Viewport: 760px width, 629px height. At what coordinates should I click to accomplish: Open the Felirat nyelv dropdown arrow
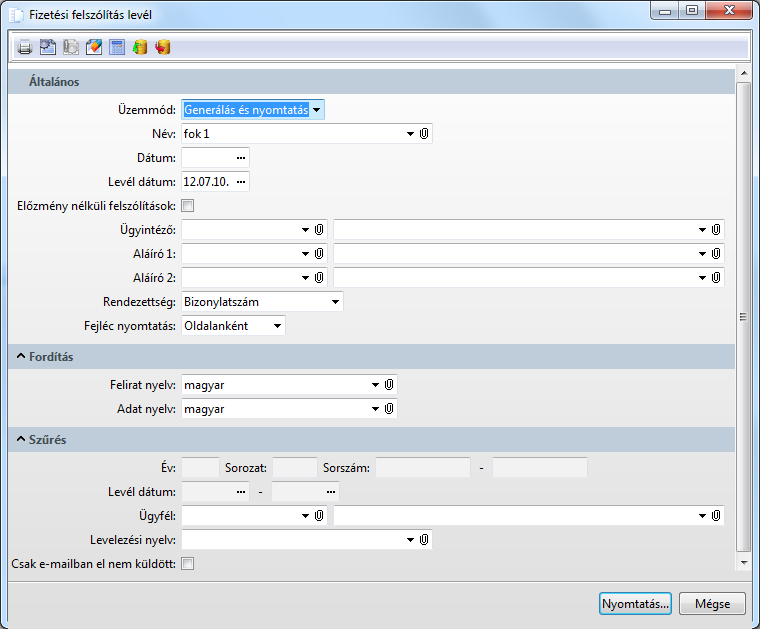coord(375,385)
